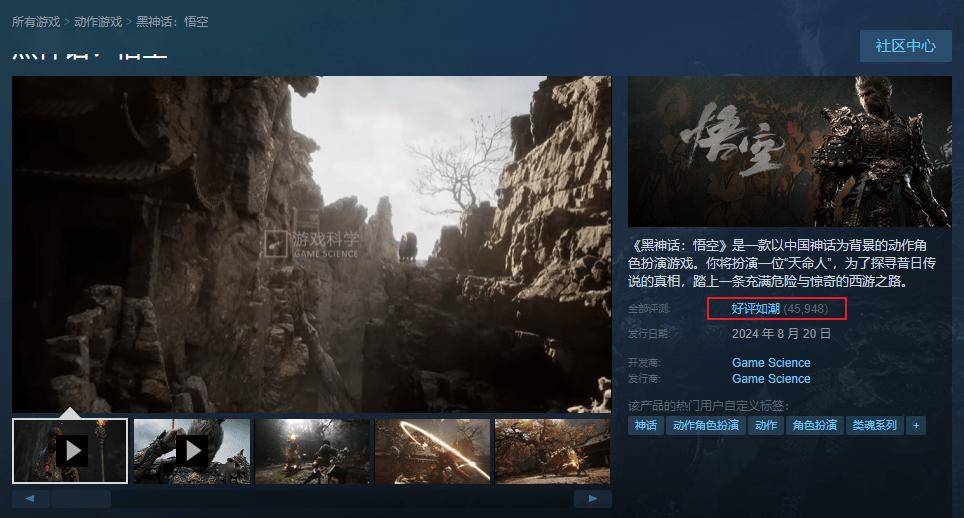Select the 类魂系列 tag

[874, 425]
